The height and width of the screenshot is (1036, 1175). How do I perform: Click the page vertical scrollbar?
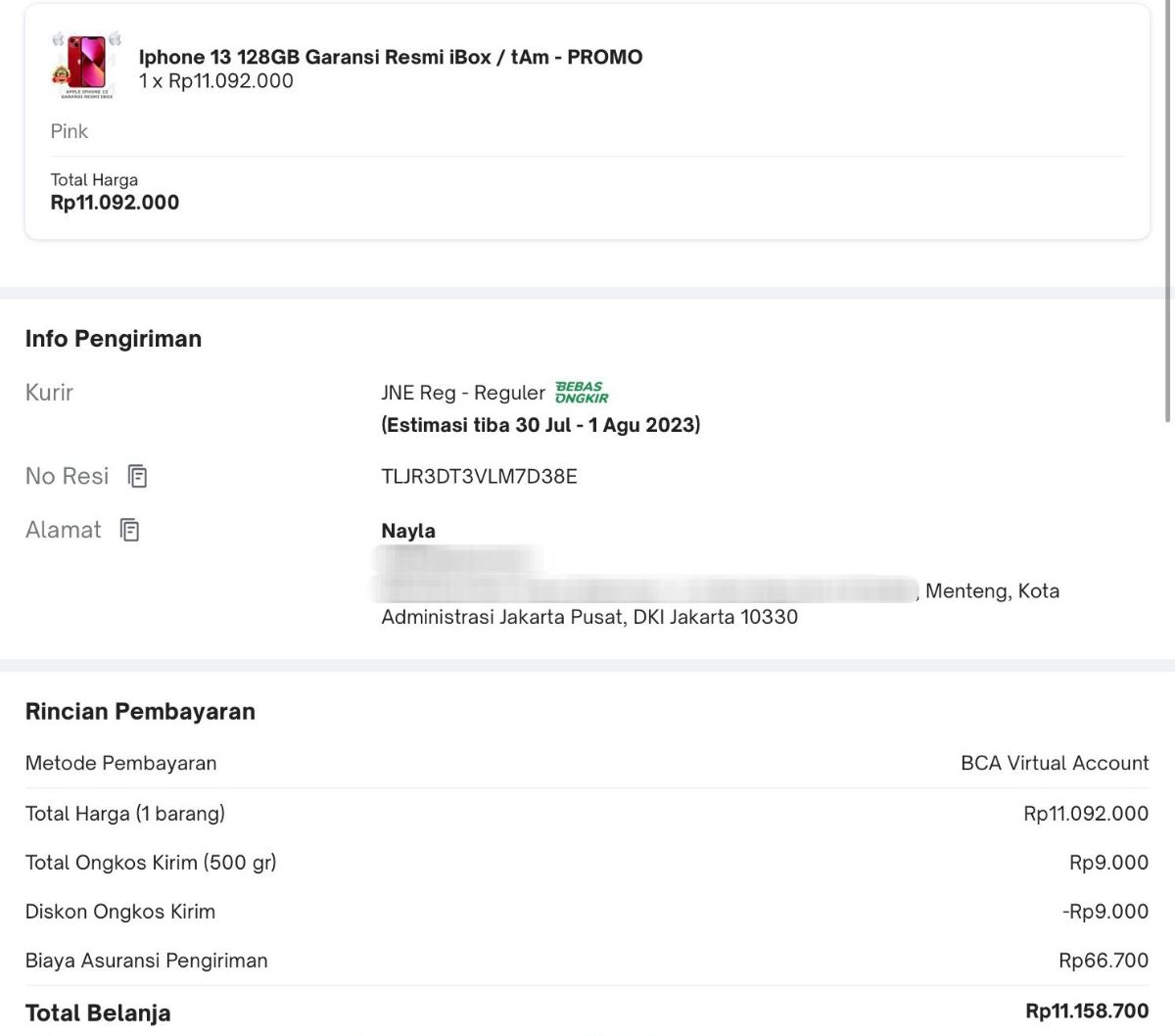tap(1170, 211)
